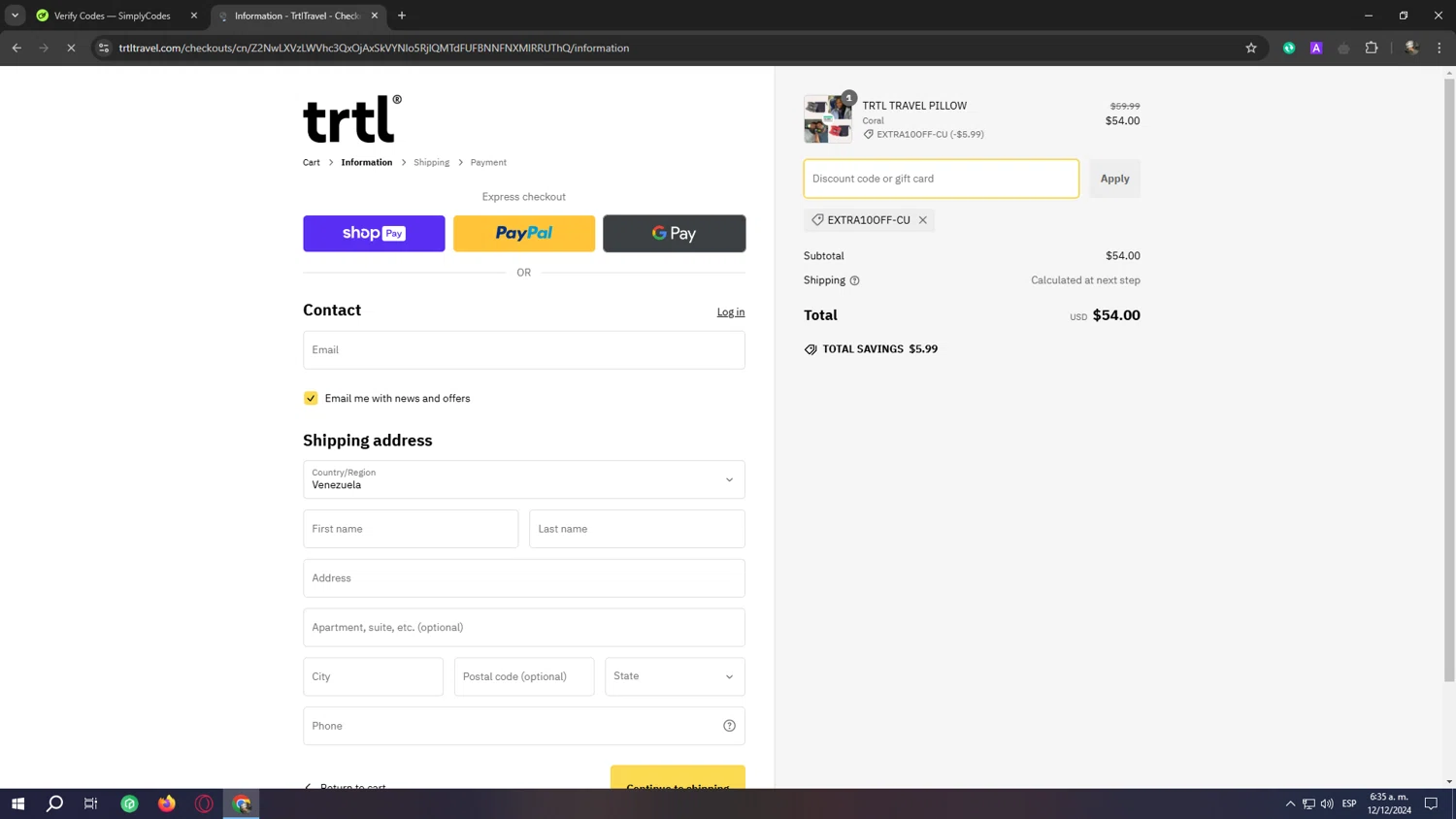Click the Chrome taskbar icon
Screen dimensions: 1456x819
(242, 803)
